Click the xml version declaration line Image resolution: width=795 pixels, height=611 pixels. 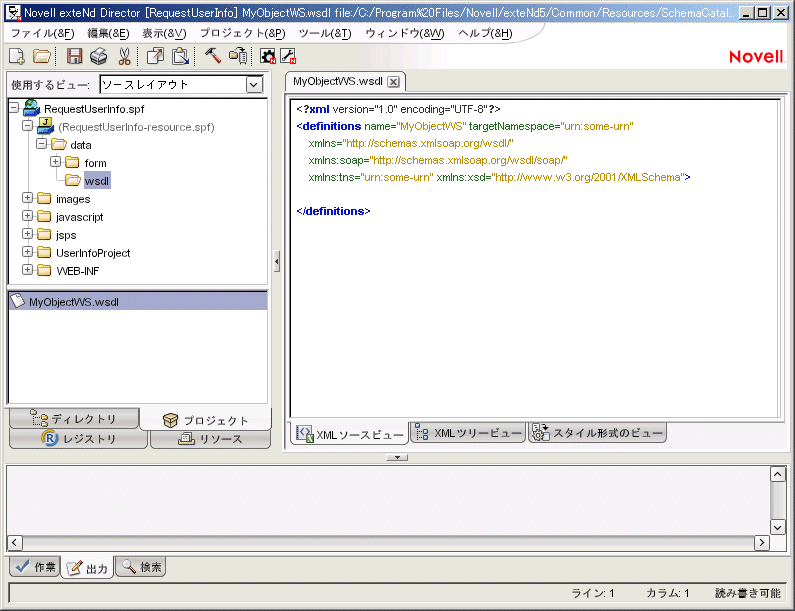tap(398, 109)
